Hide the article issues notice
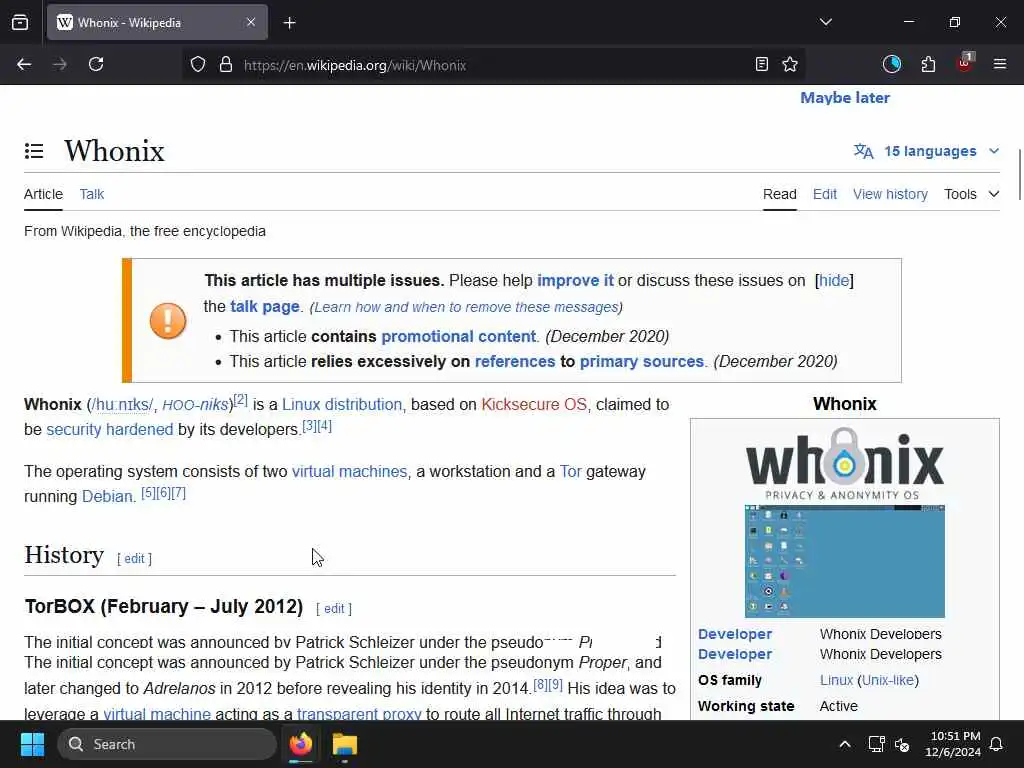The height and width of the screenshot is (768, 1024). [834, 281]
